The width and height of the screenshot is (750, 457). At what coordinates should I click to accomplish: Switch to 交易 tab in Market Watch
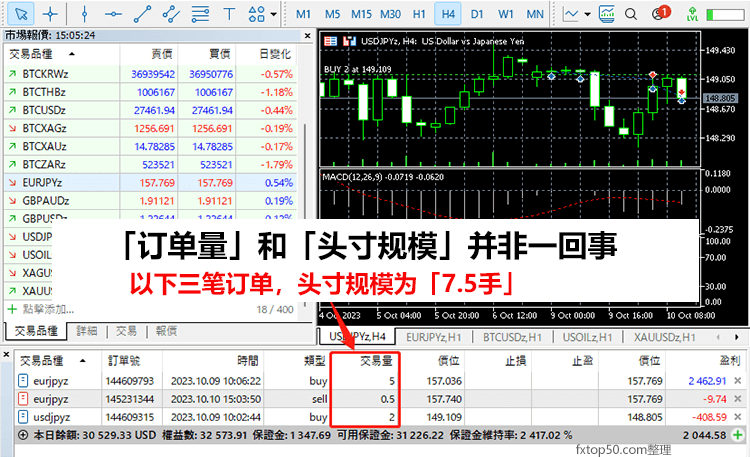tap(126, 331)
